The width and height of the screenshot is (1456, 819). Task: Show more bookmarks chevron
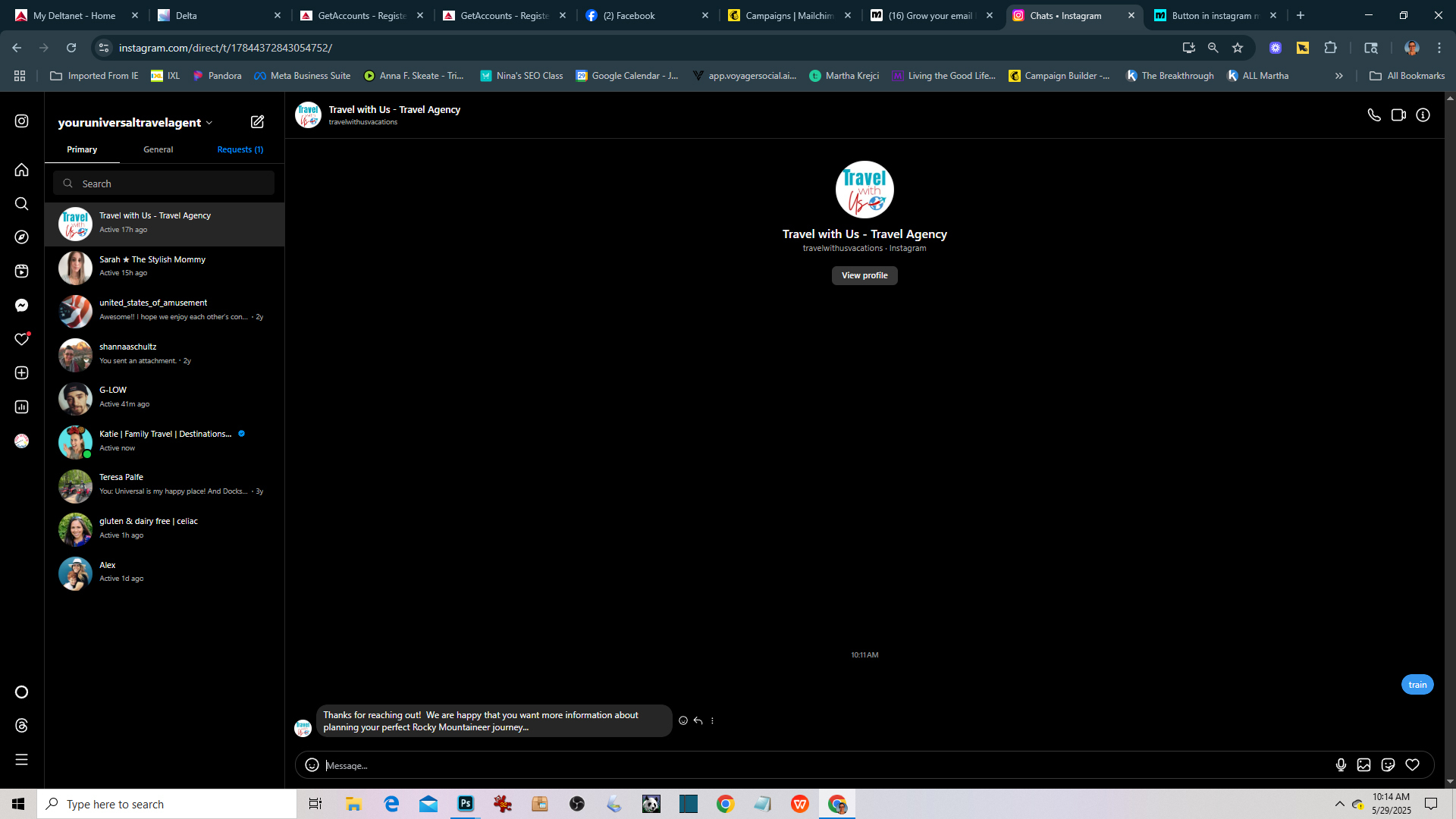pos(1339,76)
